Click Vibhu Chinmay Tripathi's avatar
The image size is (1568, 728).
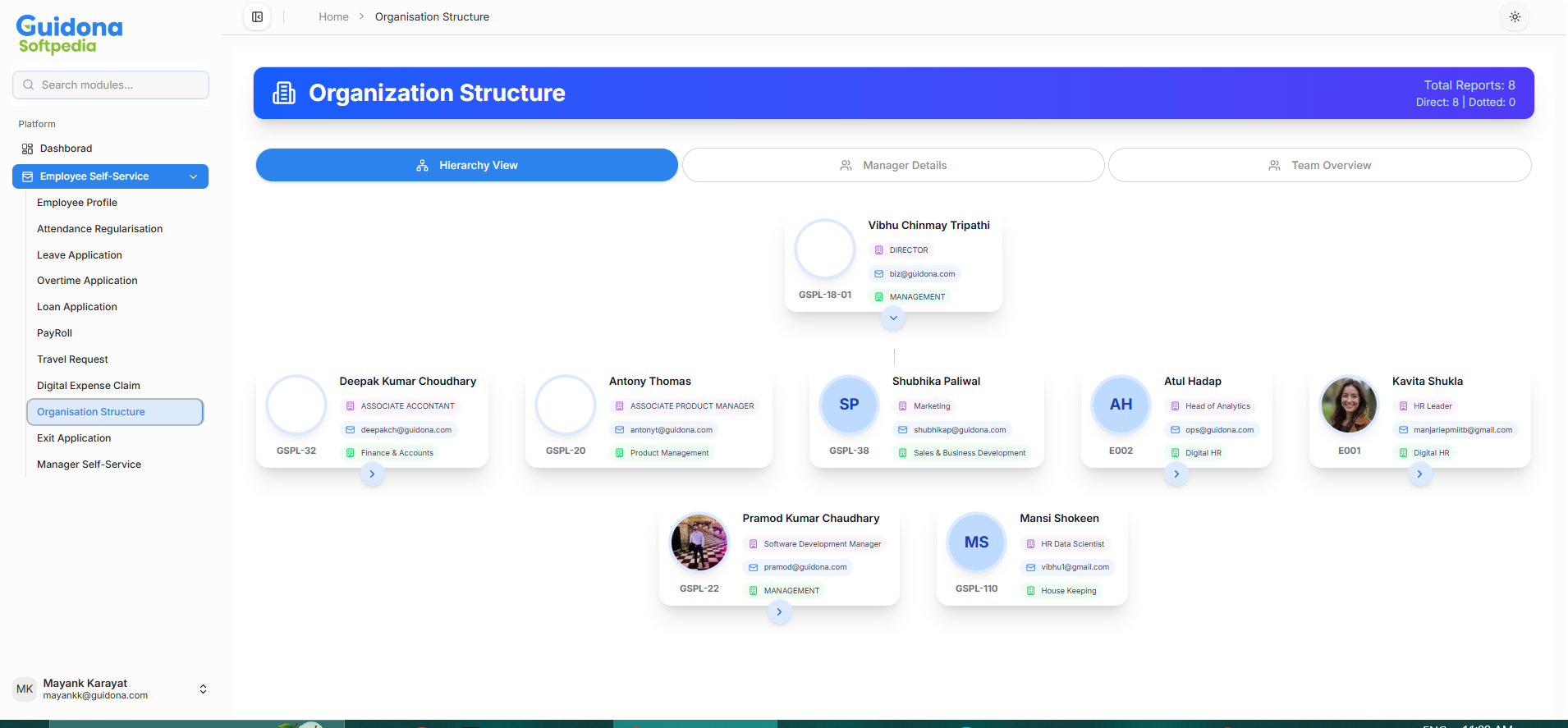825,249
